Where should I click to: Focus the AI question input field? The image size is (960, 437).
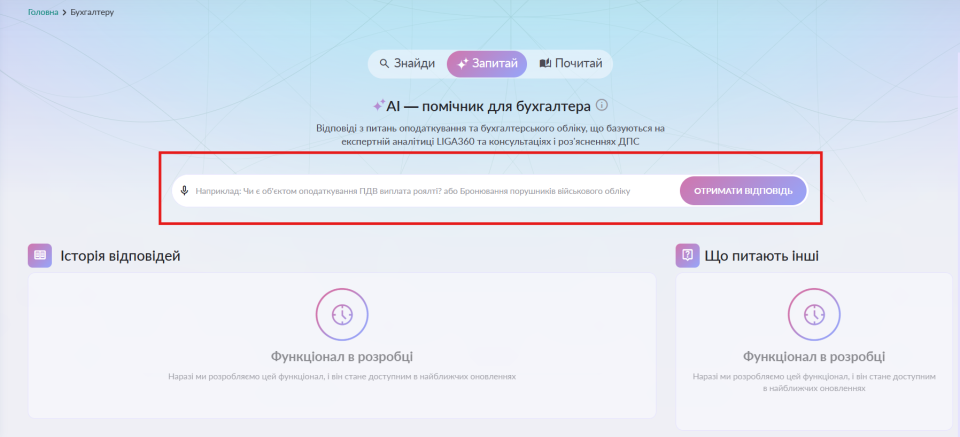(430, 190)
